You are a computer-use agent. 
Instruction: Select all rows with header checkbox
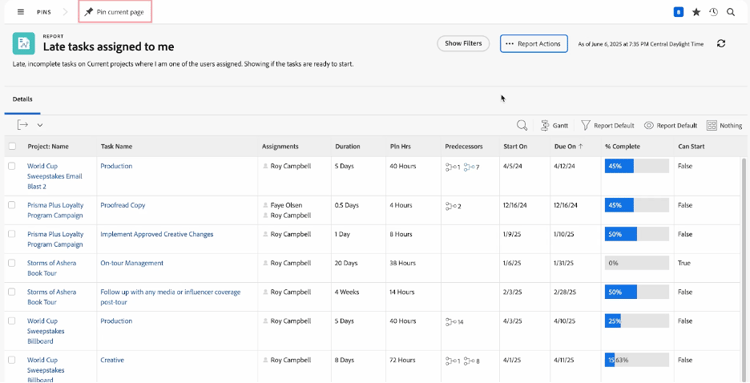(12, 146)
